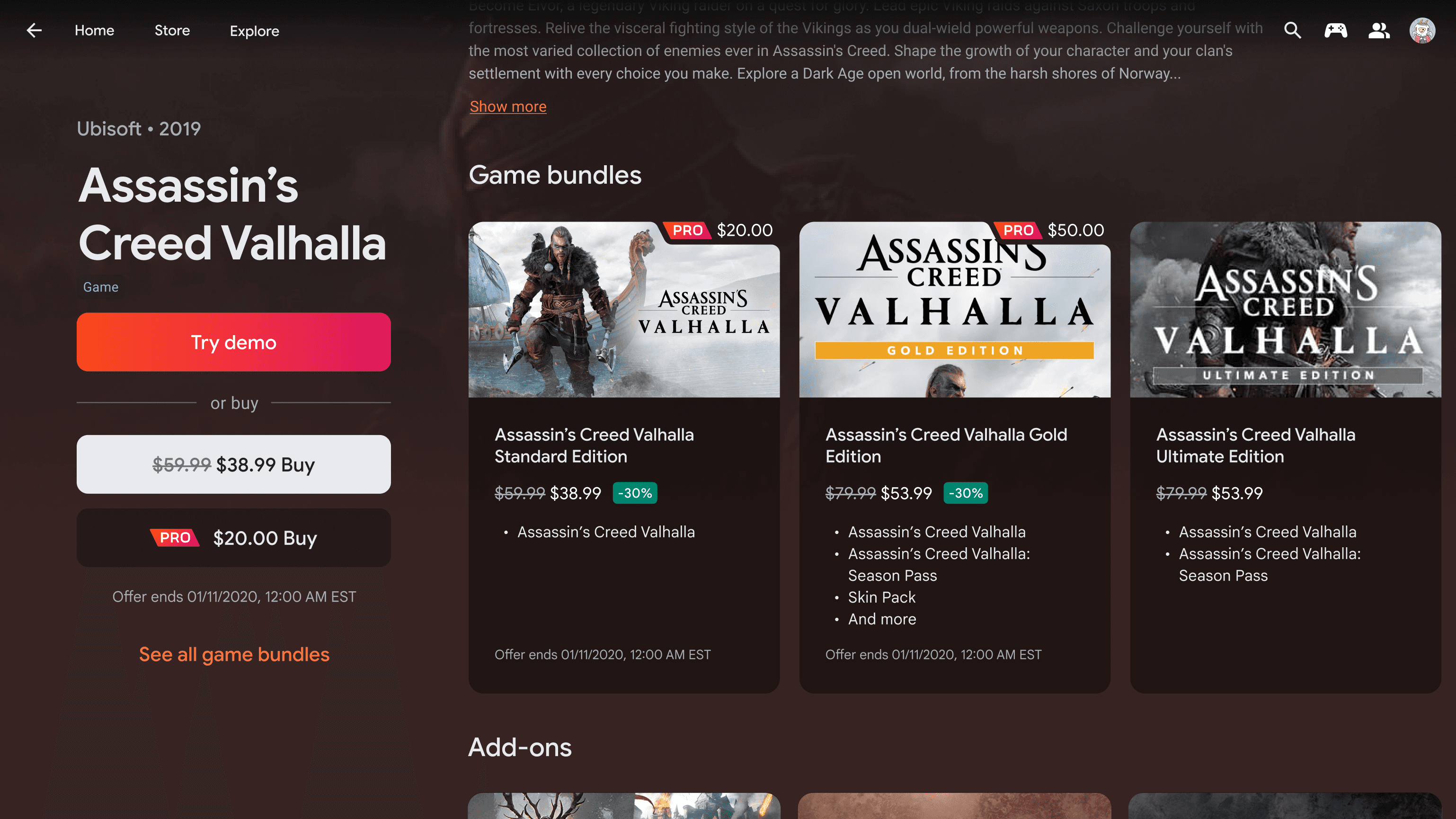Image resolution: width=1456 pixels, height=819 pixels.
Task: Click PRO badge on Standard Edition card
Action: [687, 230]
